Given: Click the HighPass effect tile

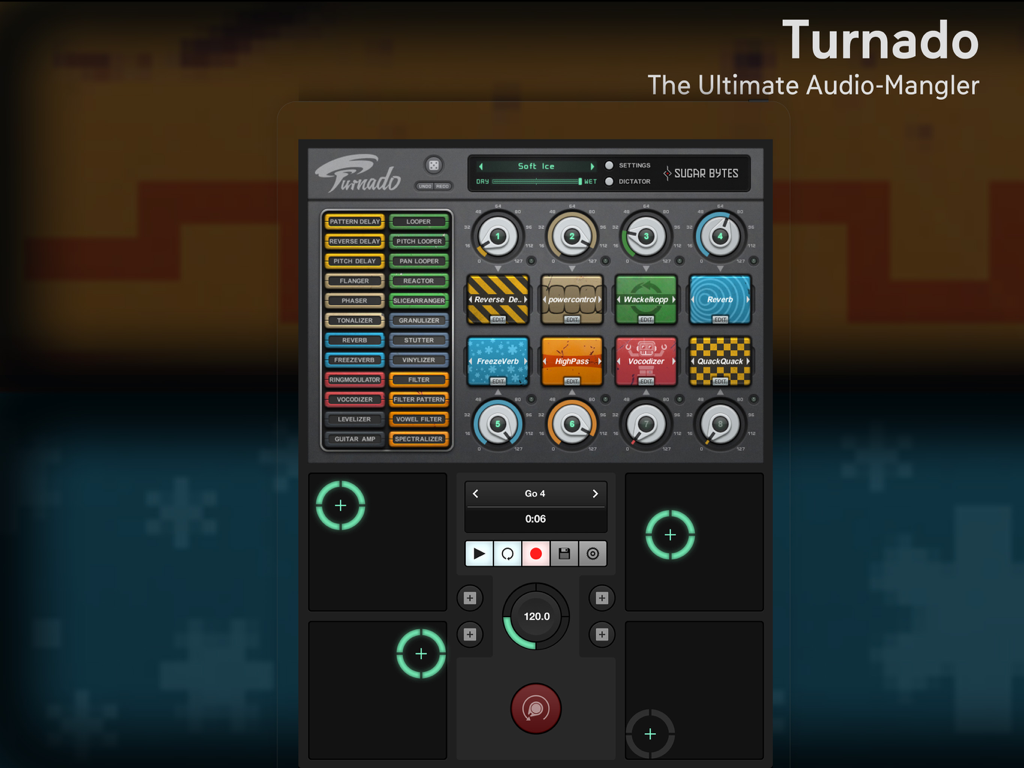Looking at the screenshot, I should tap(571, 361).
